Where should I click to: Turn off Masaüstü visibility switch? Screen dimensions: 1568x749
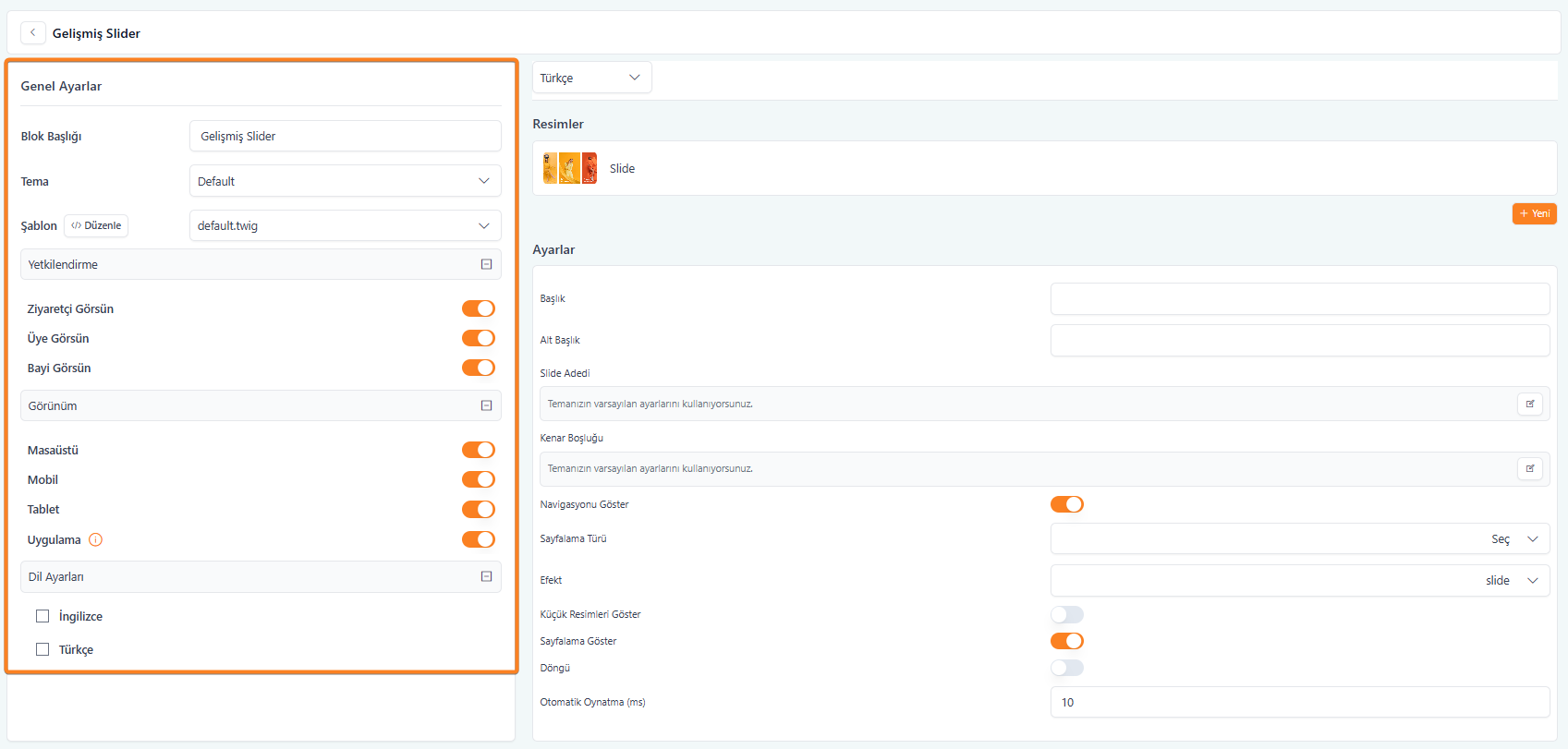click(479, 450)
